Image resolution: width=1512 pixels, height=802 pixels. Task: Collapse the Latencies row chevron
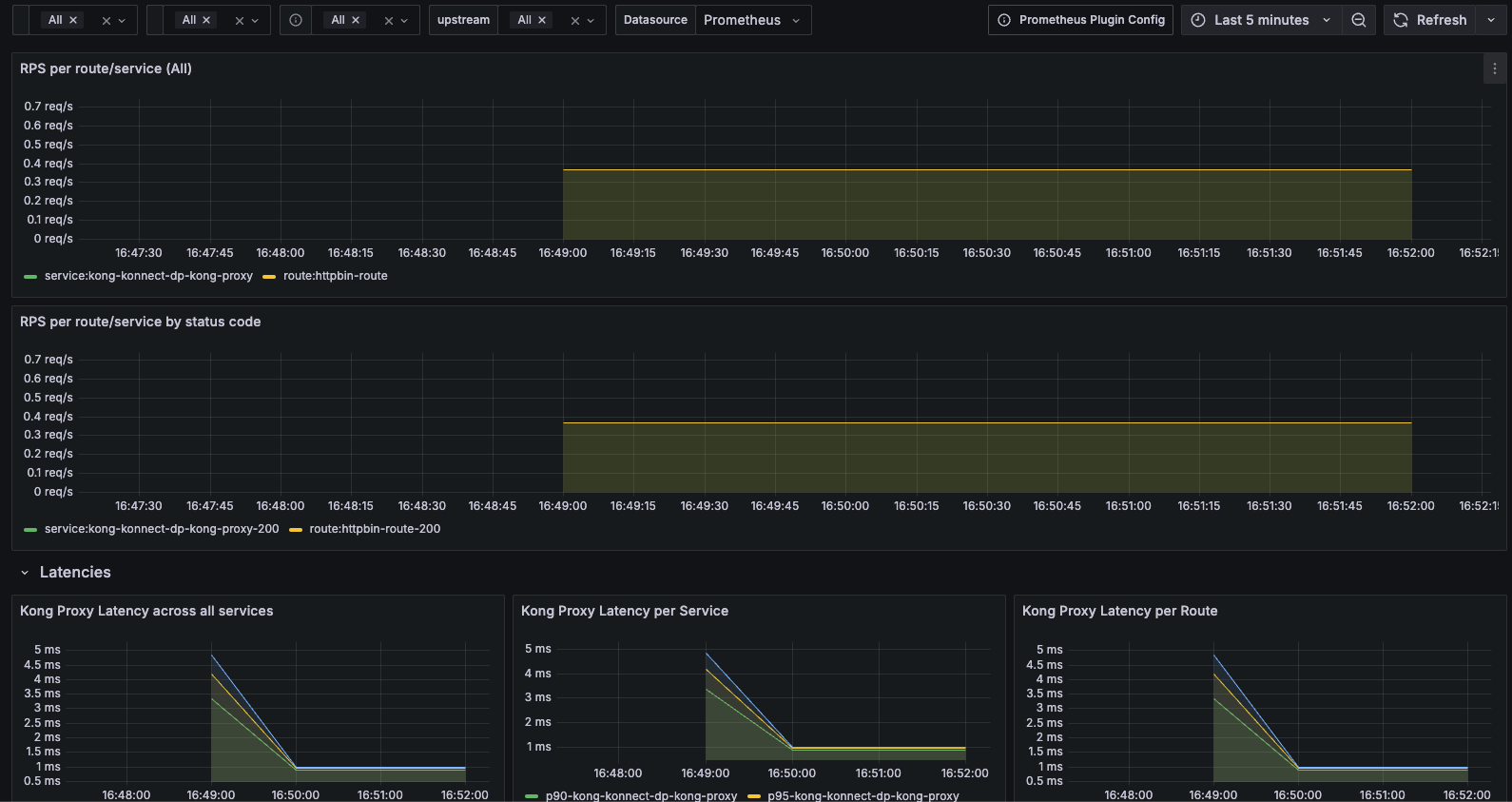25,573
